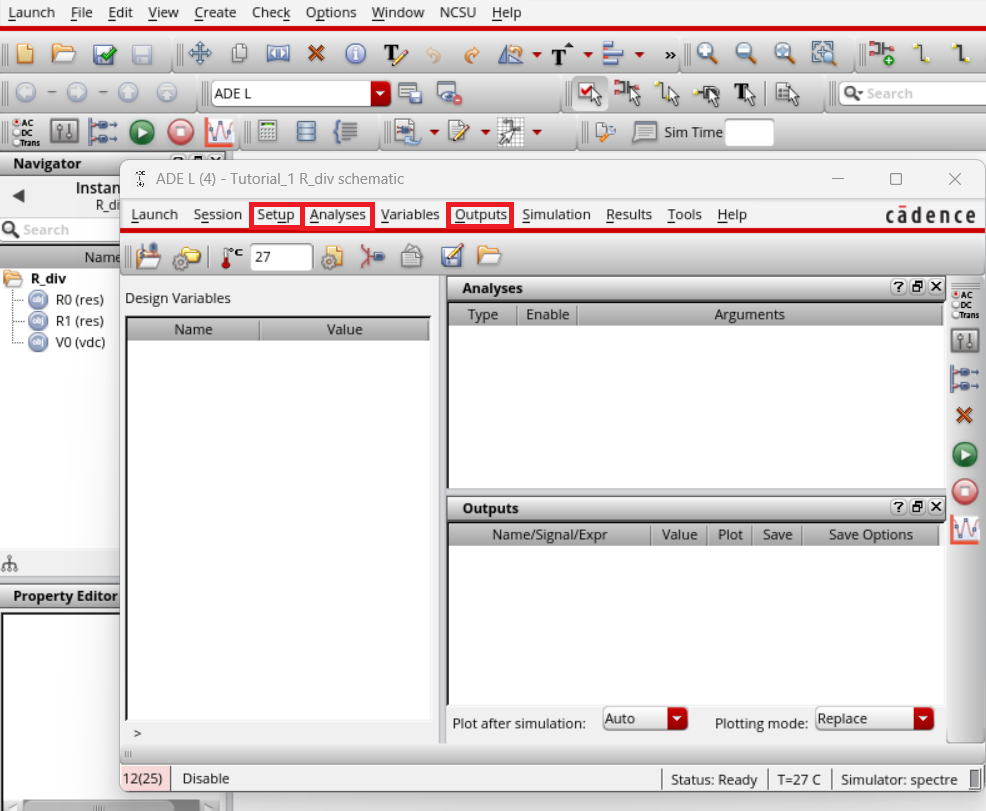The width and height of the screenshot is (986, 811).
Task: Open the Analyses menu in ADE L
Action: tap(338, 215)
